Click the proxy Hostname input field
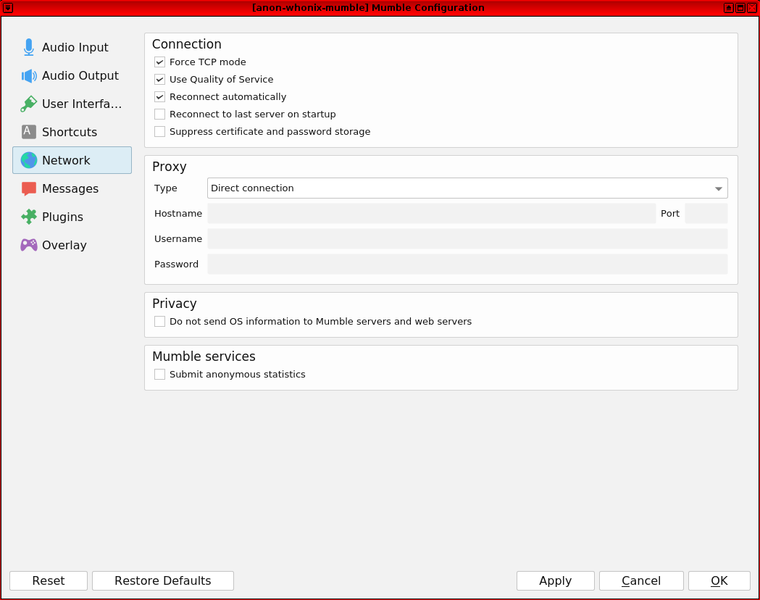This screenshot has width=760, height=600. pyautogui.click(x=431, y=213)
